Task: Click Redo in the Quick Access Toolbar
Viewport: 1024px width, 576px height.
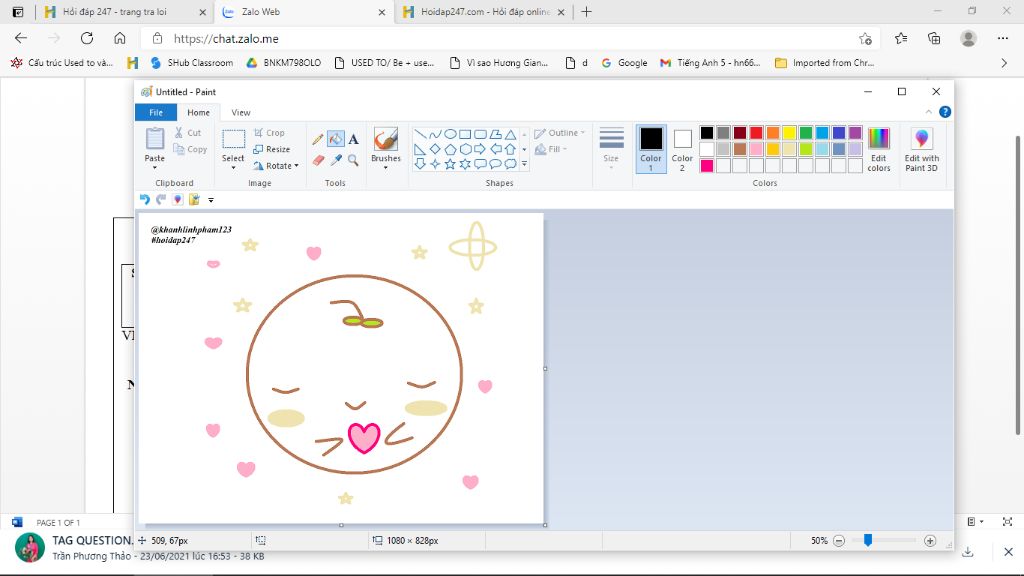Action: click(x=161, y=199)
